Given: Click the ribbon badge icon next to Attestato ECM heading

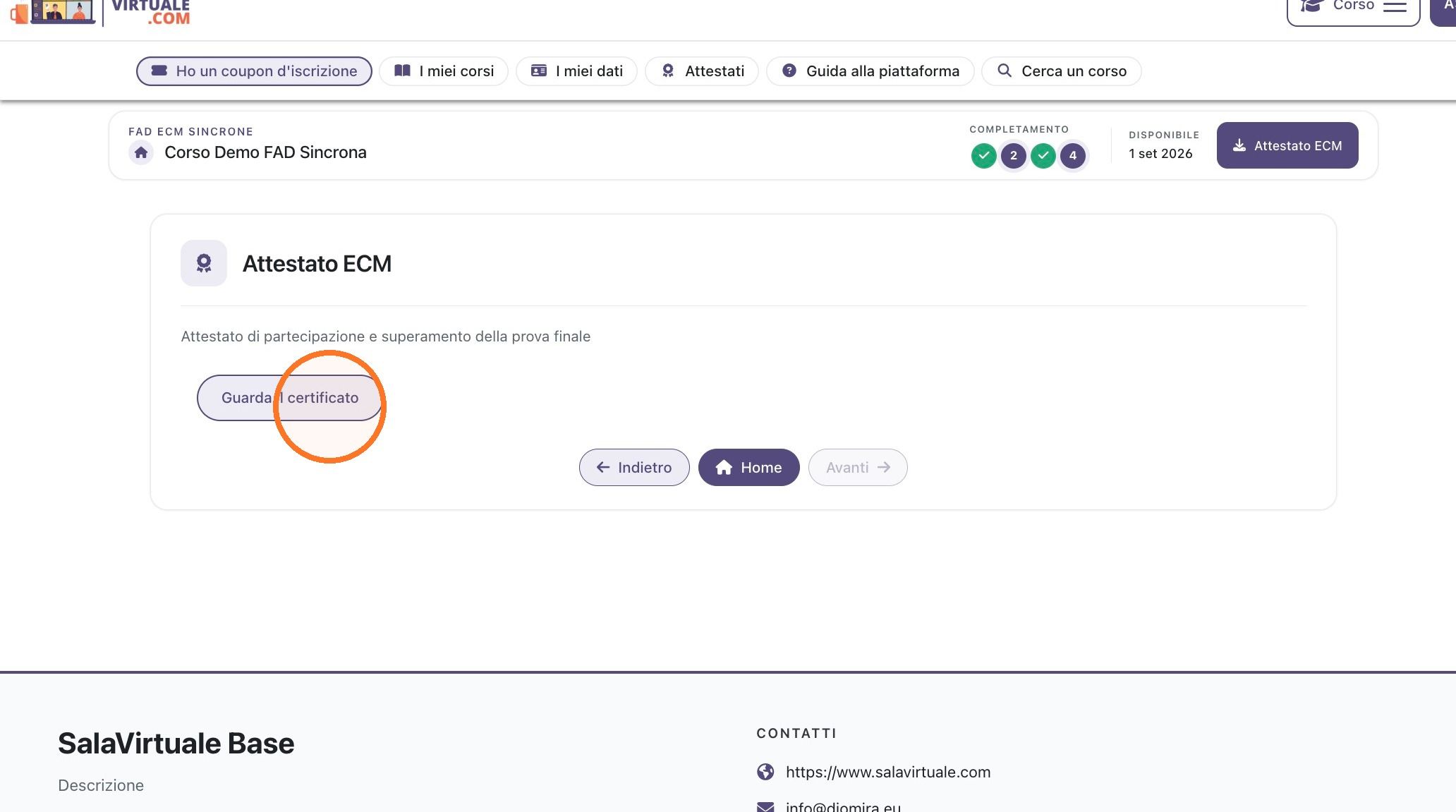Looking at the screenshot, I should point(204,263).
